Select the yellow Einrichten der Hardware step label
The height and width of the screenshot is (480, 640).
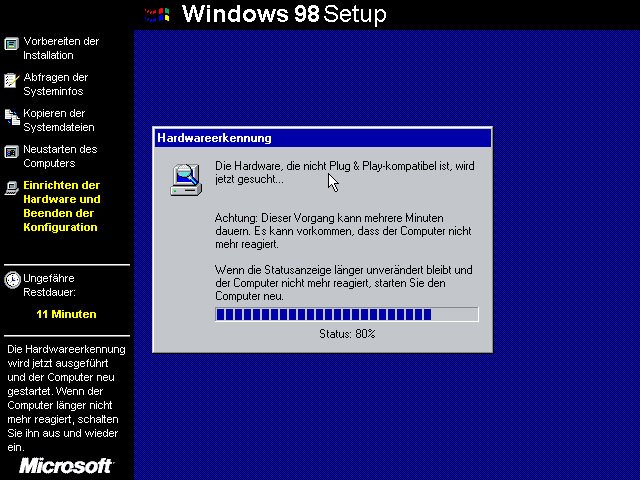point(61,206)
